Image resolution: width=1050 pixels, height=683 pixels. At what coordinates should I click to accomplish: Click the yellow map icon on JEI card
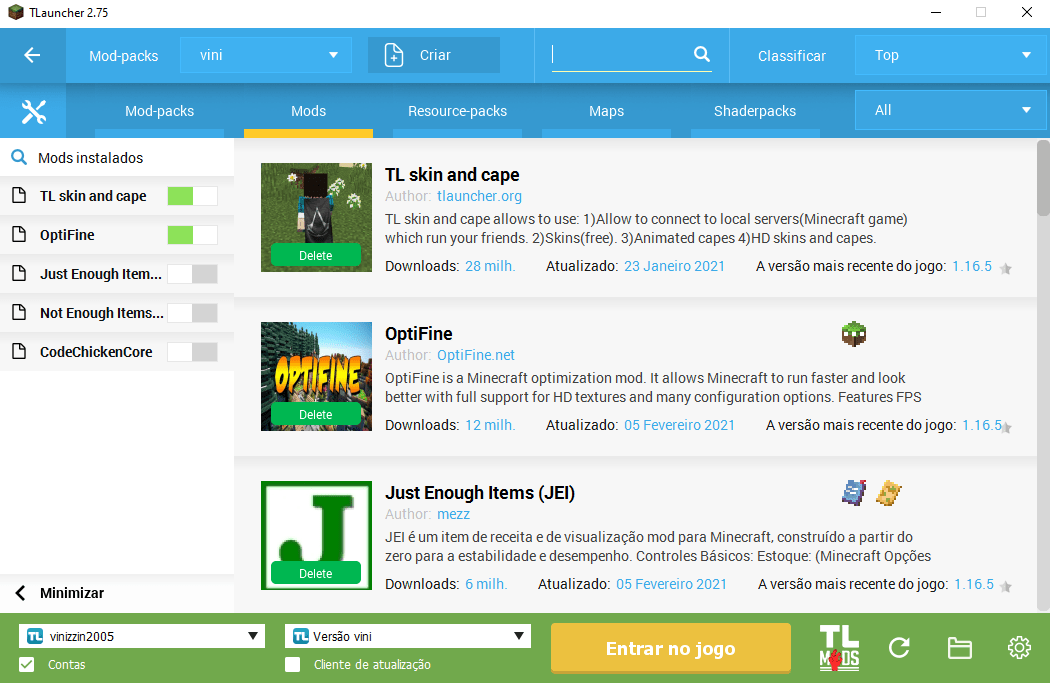point(889,492)
